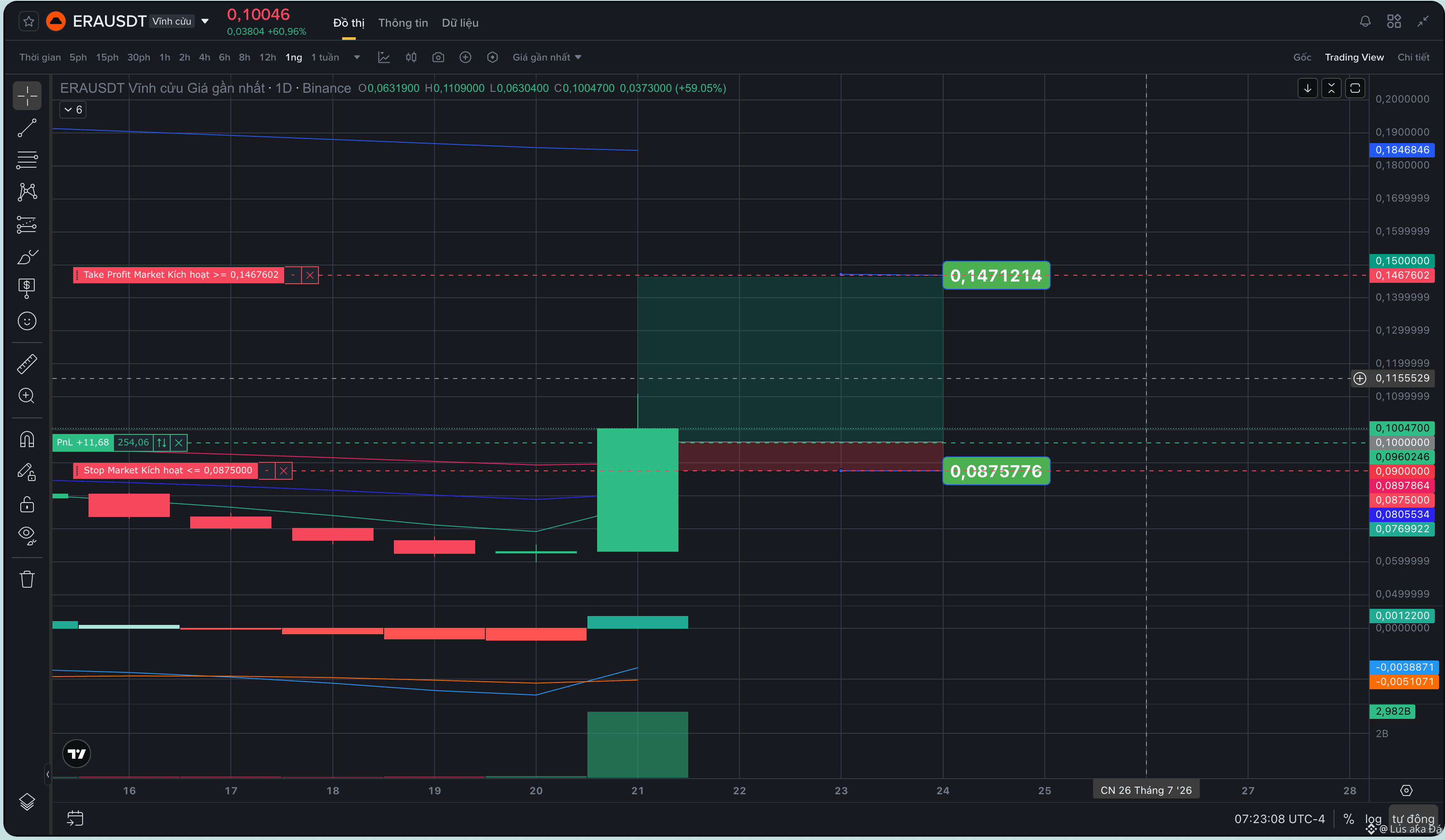This screenshot has width=1445, height=840.
Task: Select the 1 tuần timeframe
Action: 325,57
